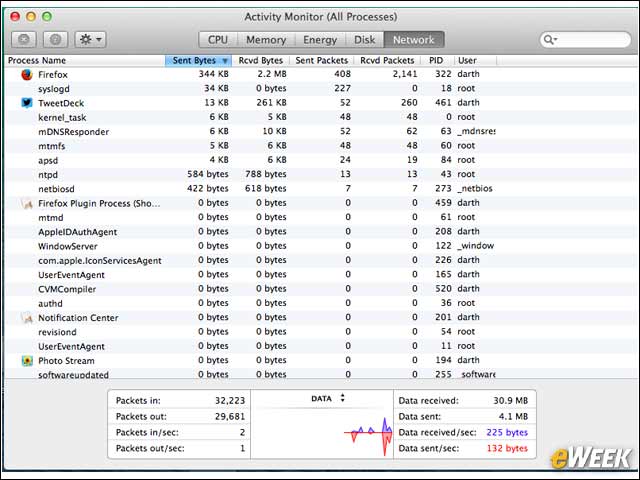
Task: Open the search magnifier options
Action: click(x=550, y=40)
